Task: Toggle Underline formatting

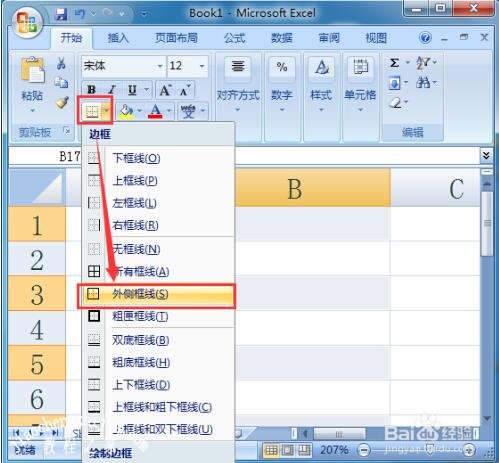Action: point(132,90)
